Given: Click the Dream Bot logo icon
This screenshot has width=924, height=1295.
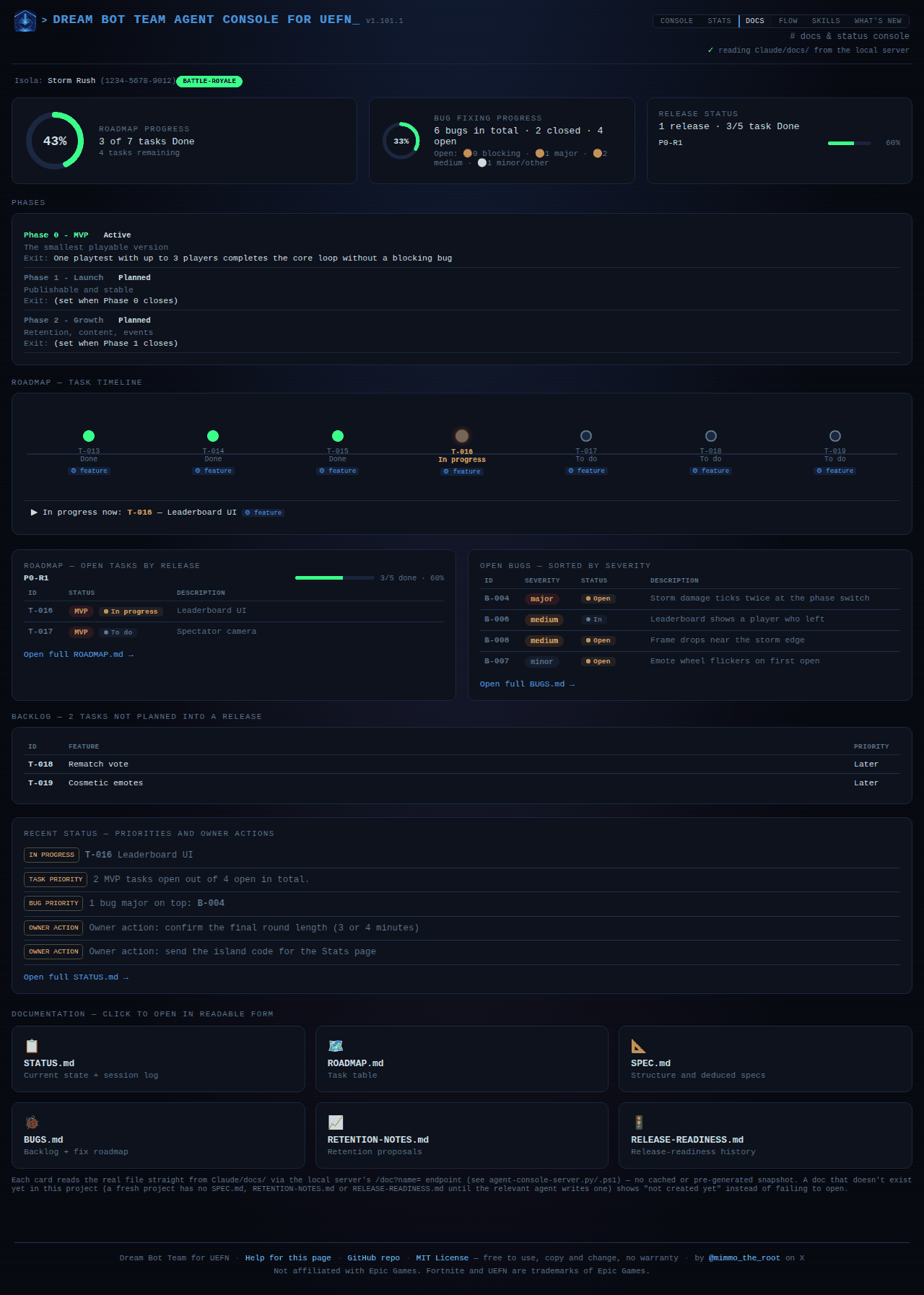Looking at the screenshot, I should pos(25,21).
